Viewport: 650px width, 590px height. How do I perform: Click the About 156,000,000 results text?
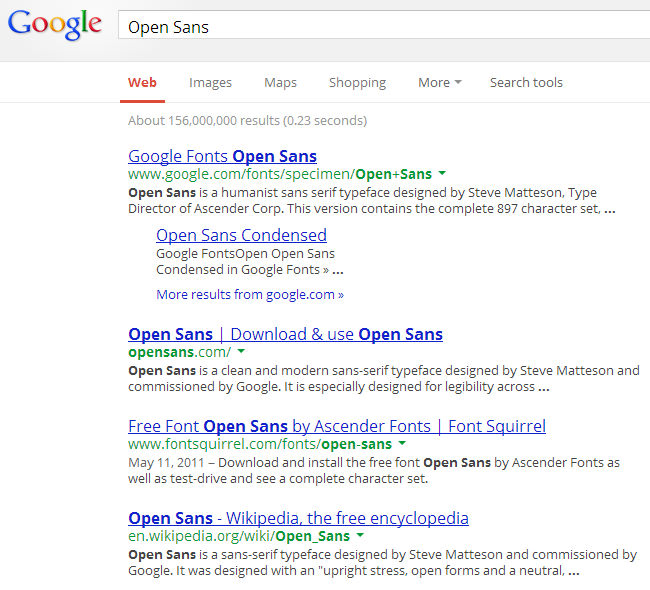(247, 121)
